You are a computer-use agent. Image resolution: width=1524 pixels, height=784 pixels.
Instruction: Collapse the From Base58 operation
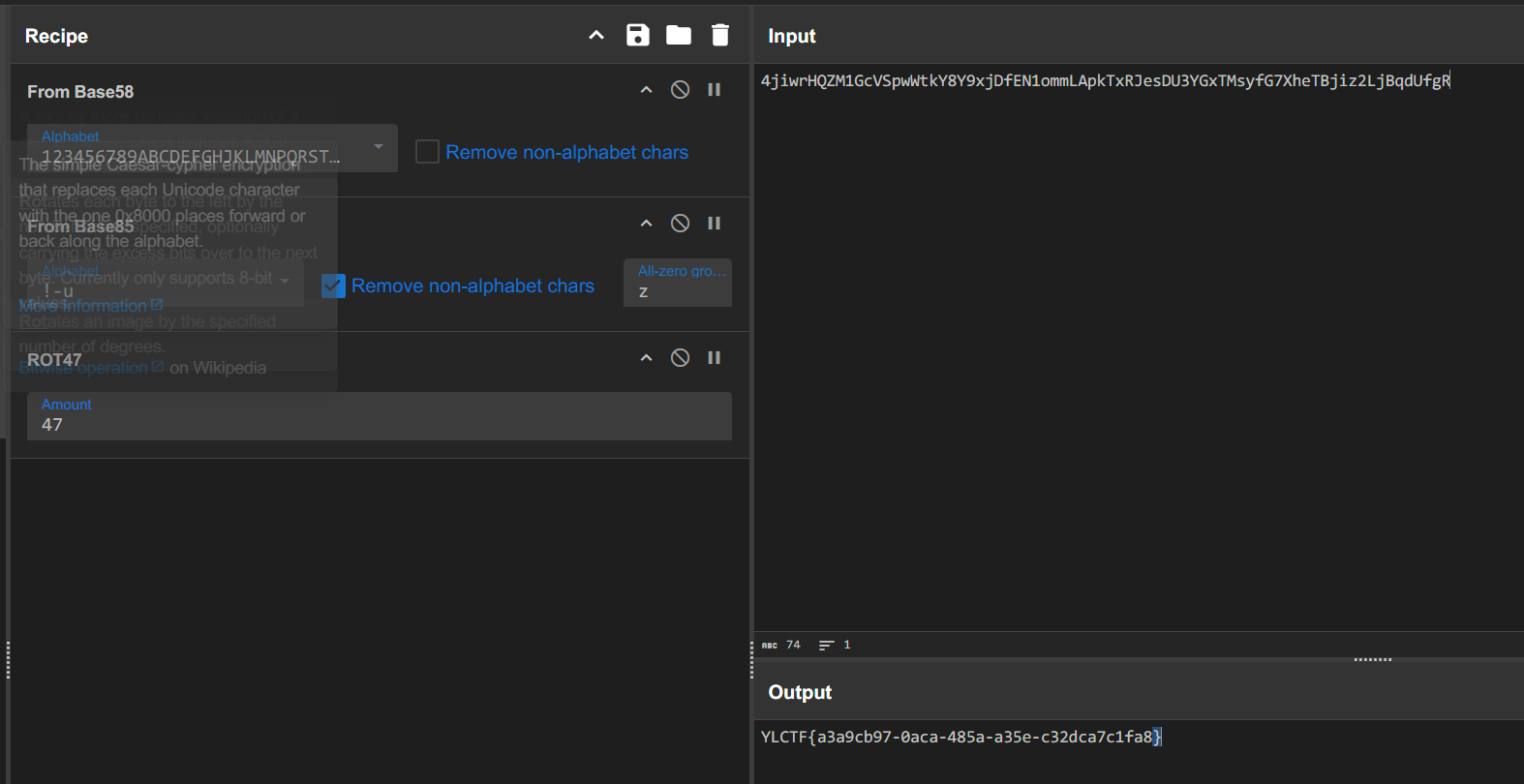pos(647,90)
